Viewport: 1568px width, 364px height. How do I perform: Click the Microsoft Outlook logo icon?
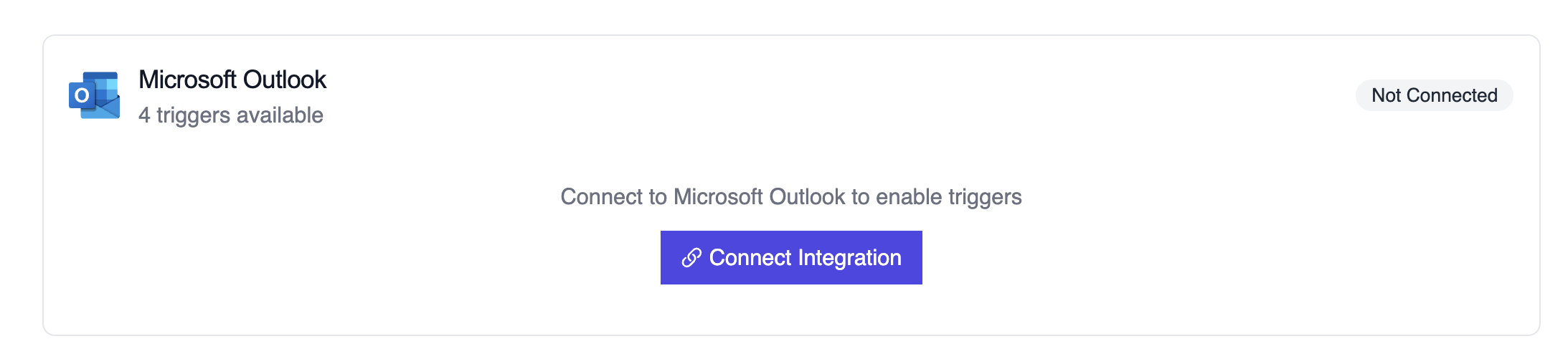[94, 95]
